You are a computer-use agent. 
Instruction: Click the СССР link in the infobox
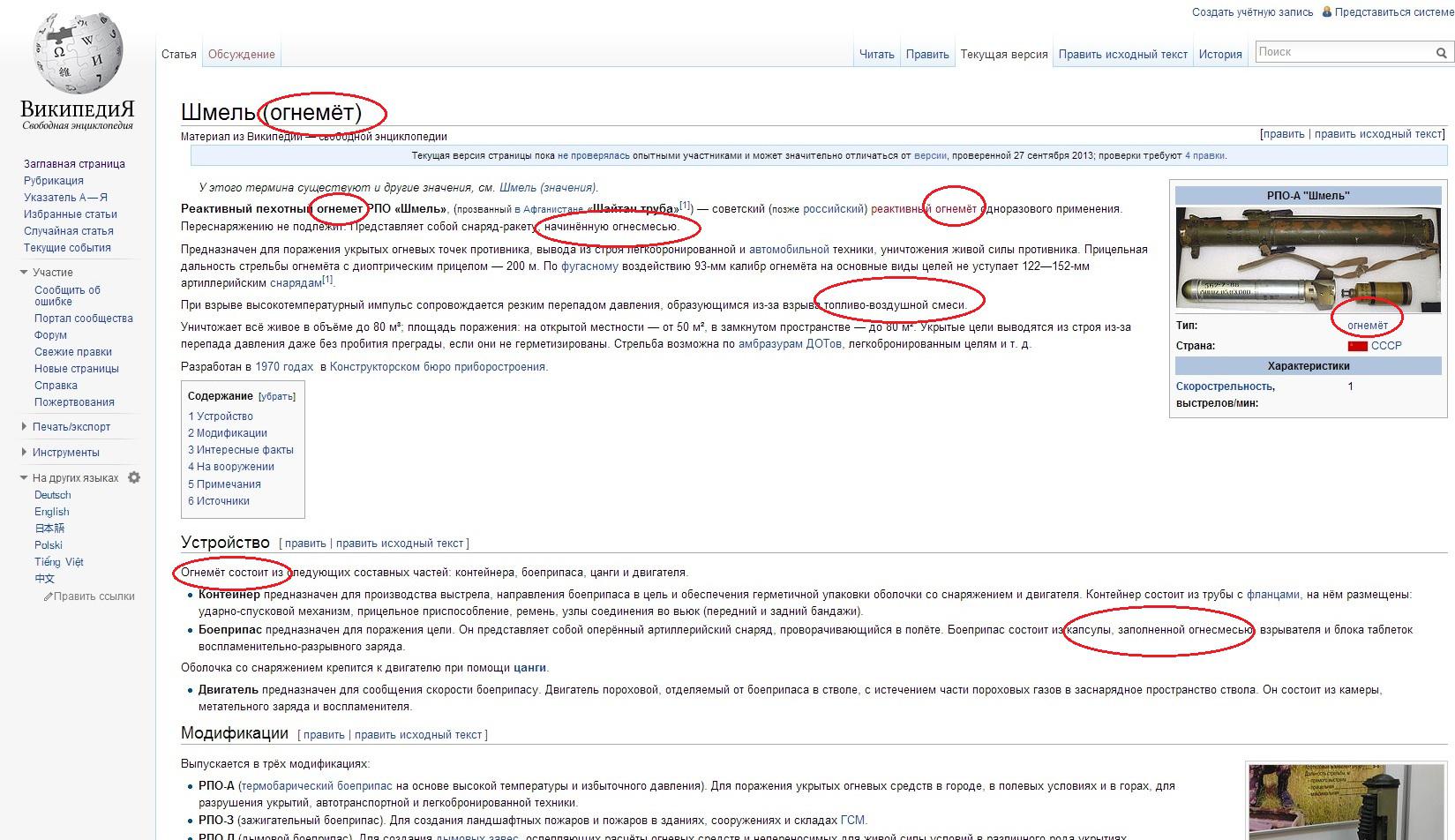tap(1386, 346)
